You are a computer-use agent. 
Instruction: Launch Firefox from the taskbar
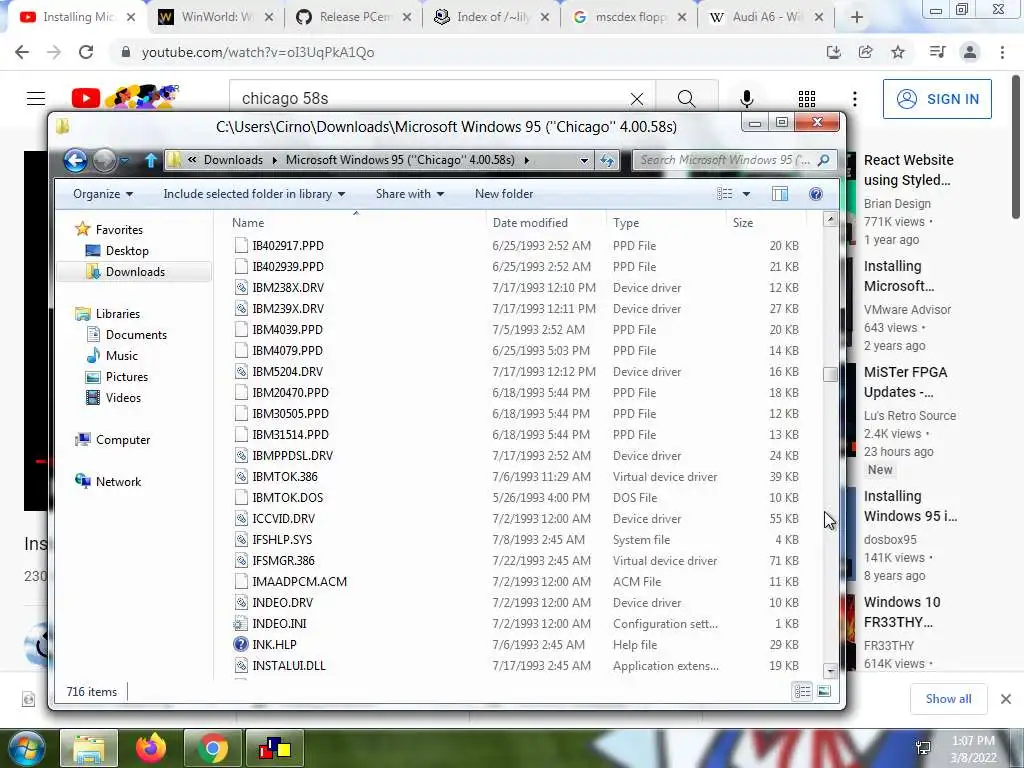[151, 748]
